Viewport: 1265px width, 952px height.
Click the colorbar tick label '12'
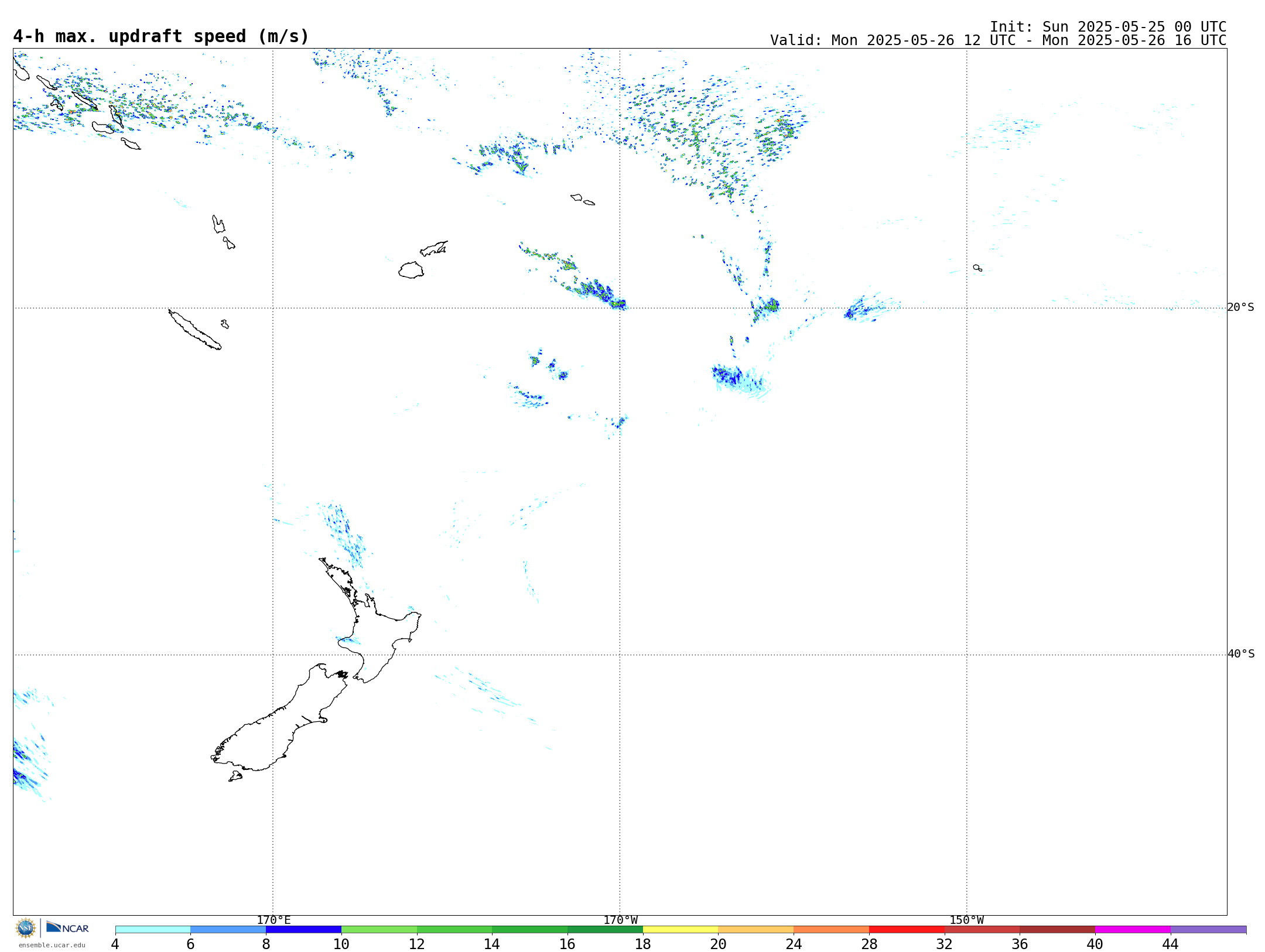417,944
